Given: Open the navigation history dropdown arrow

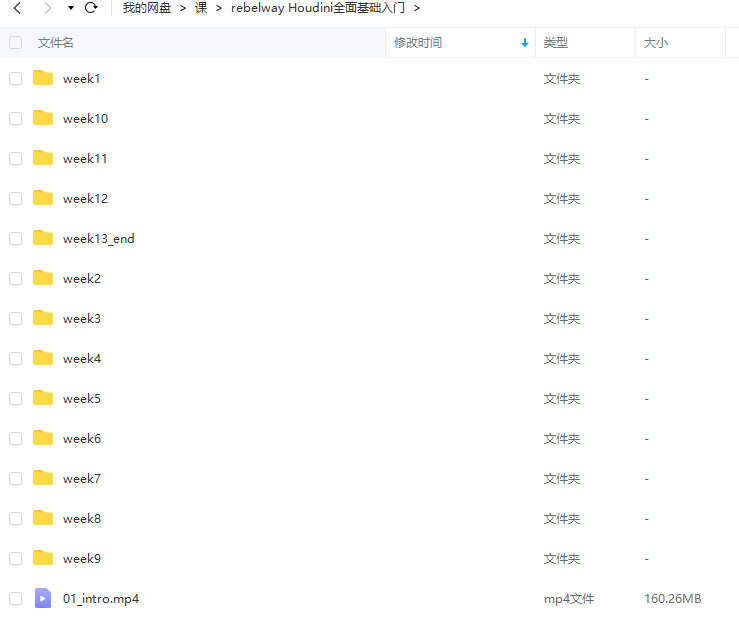Looking at the screenshot, I should pyautogui.click(x=70, y=8).
